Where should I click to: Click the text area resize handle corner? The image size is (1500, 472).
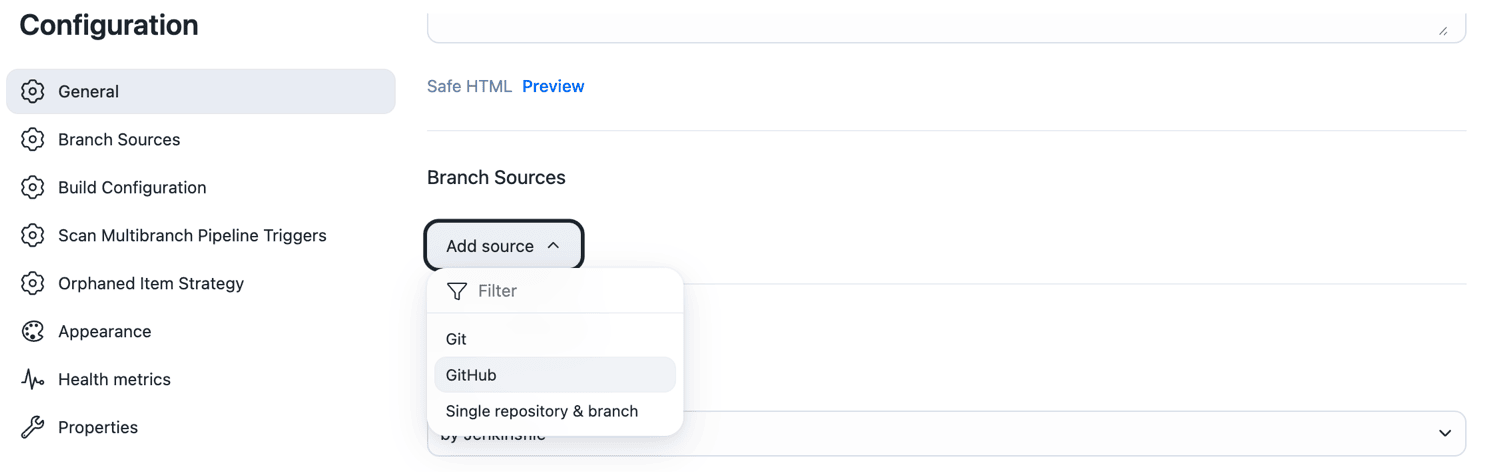[x=1443, y=31]
